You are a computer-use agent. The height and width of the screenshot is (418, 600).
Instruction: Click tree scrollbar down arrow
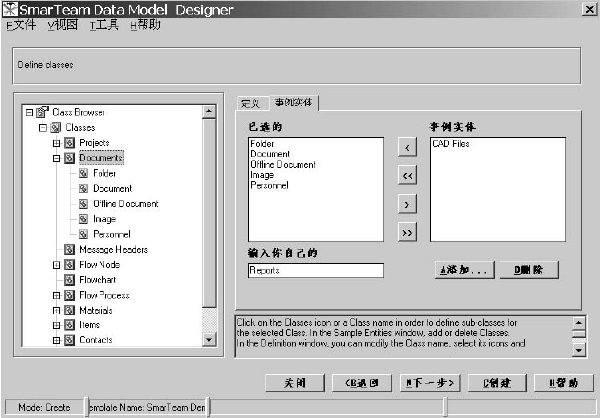(209, 339)
